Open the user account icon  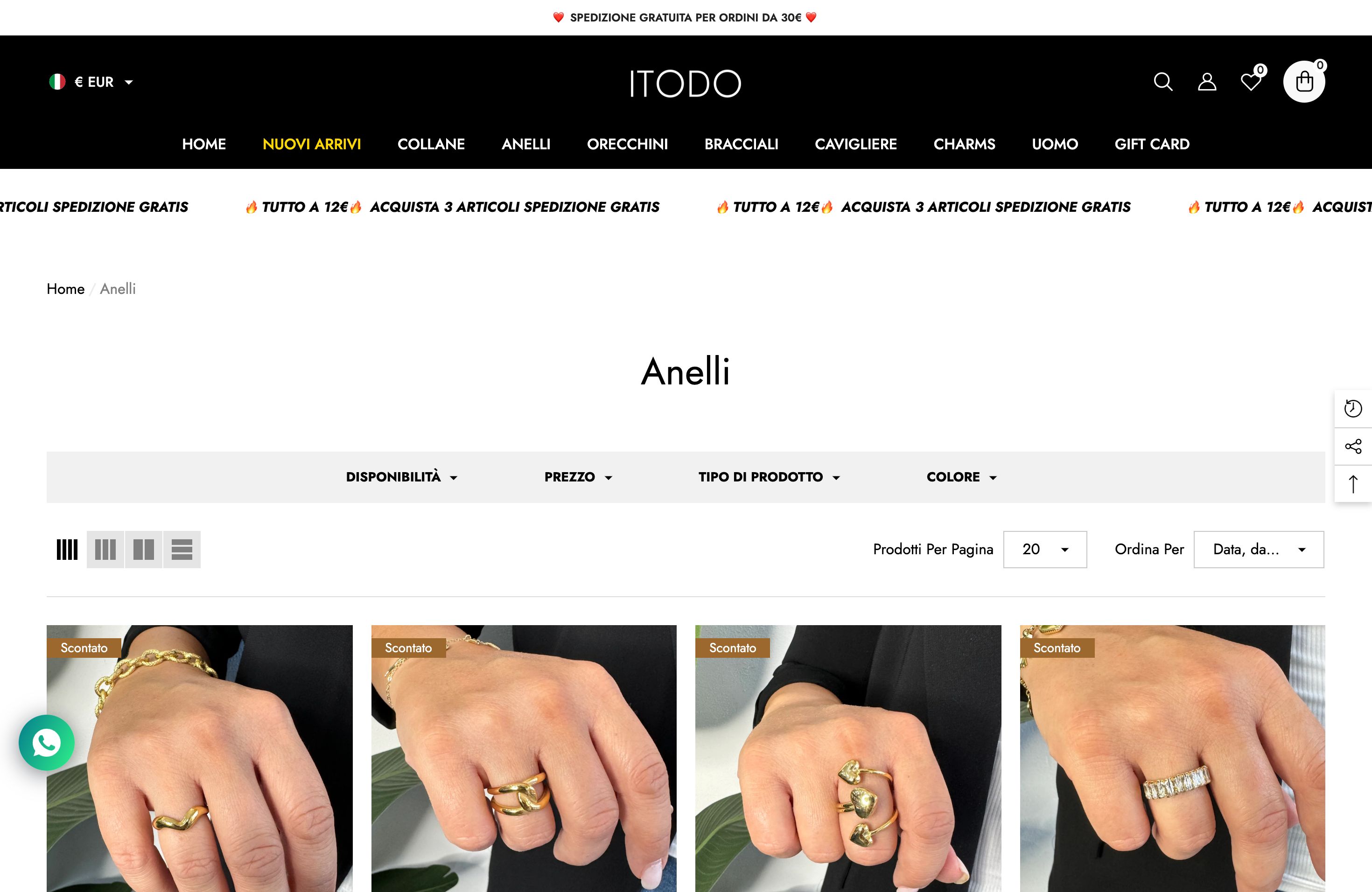click(1207, 82)
